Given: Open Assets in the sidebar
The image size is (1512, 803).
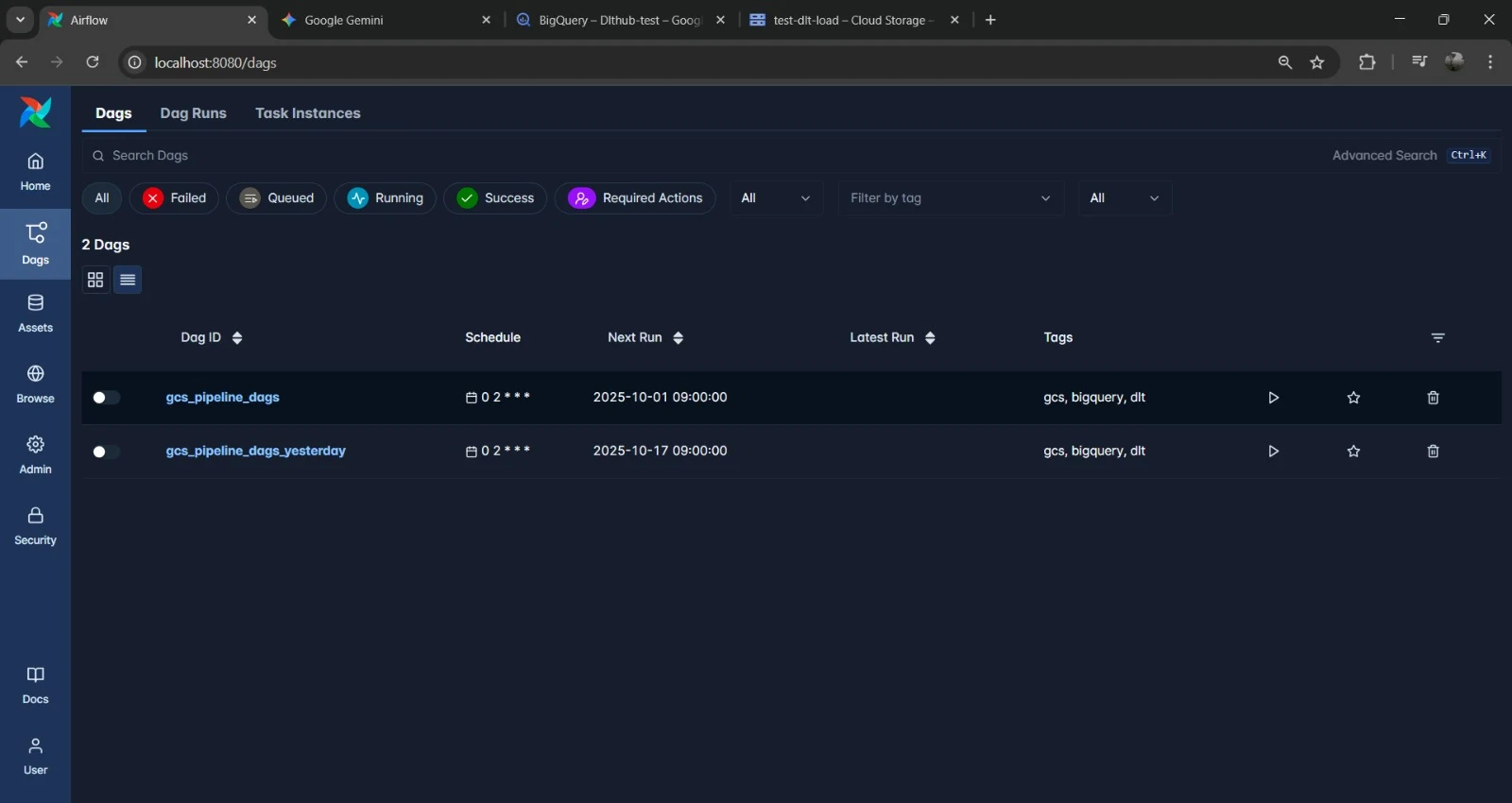Looking at the screenshot, I should [35, 314].
